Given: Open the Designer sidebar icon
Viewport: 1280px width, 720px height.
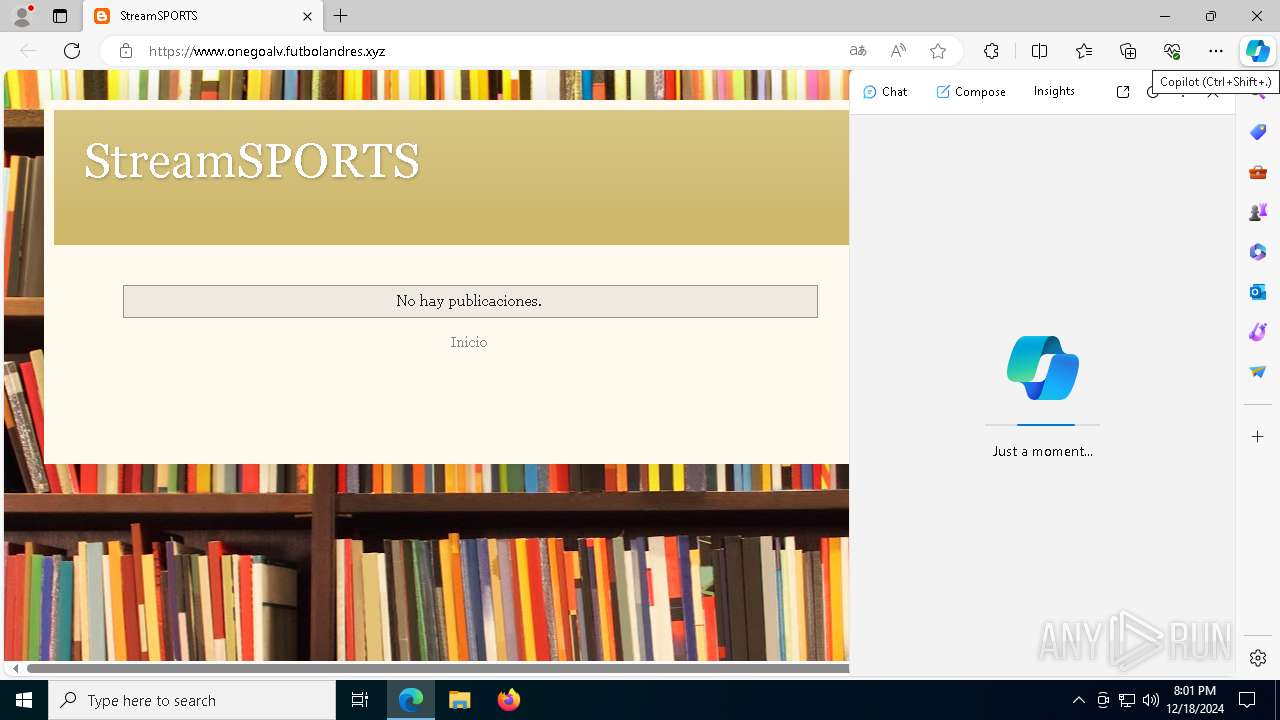Looking at the screenshot, I should click(1258, 332).
